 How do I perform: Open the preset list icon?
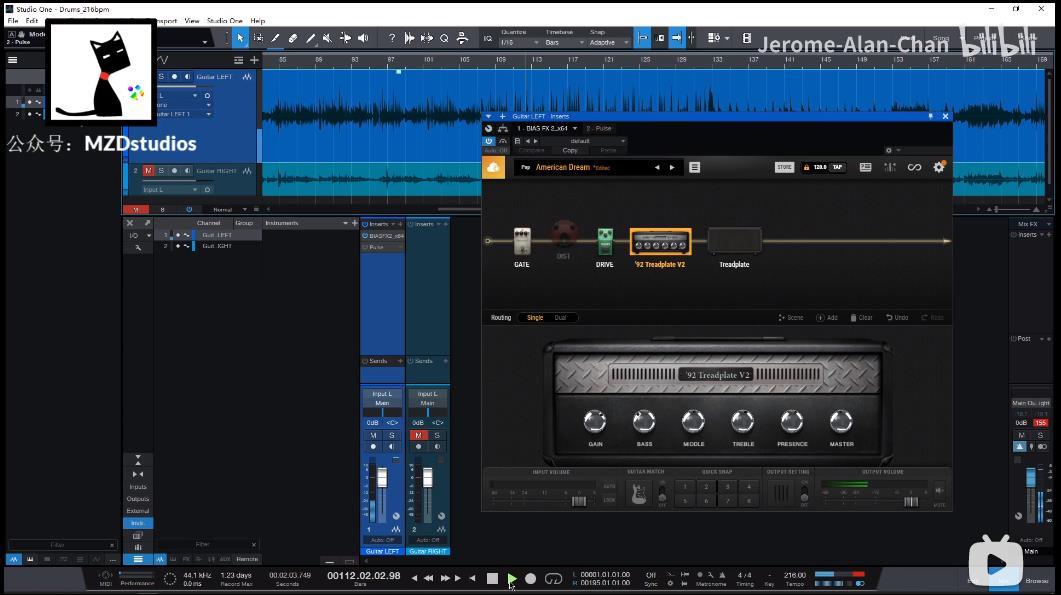pyautogui.click(x=694, y=167)
